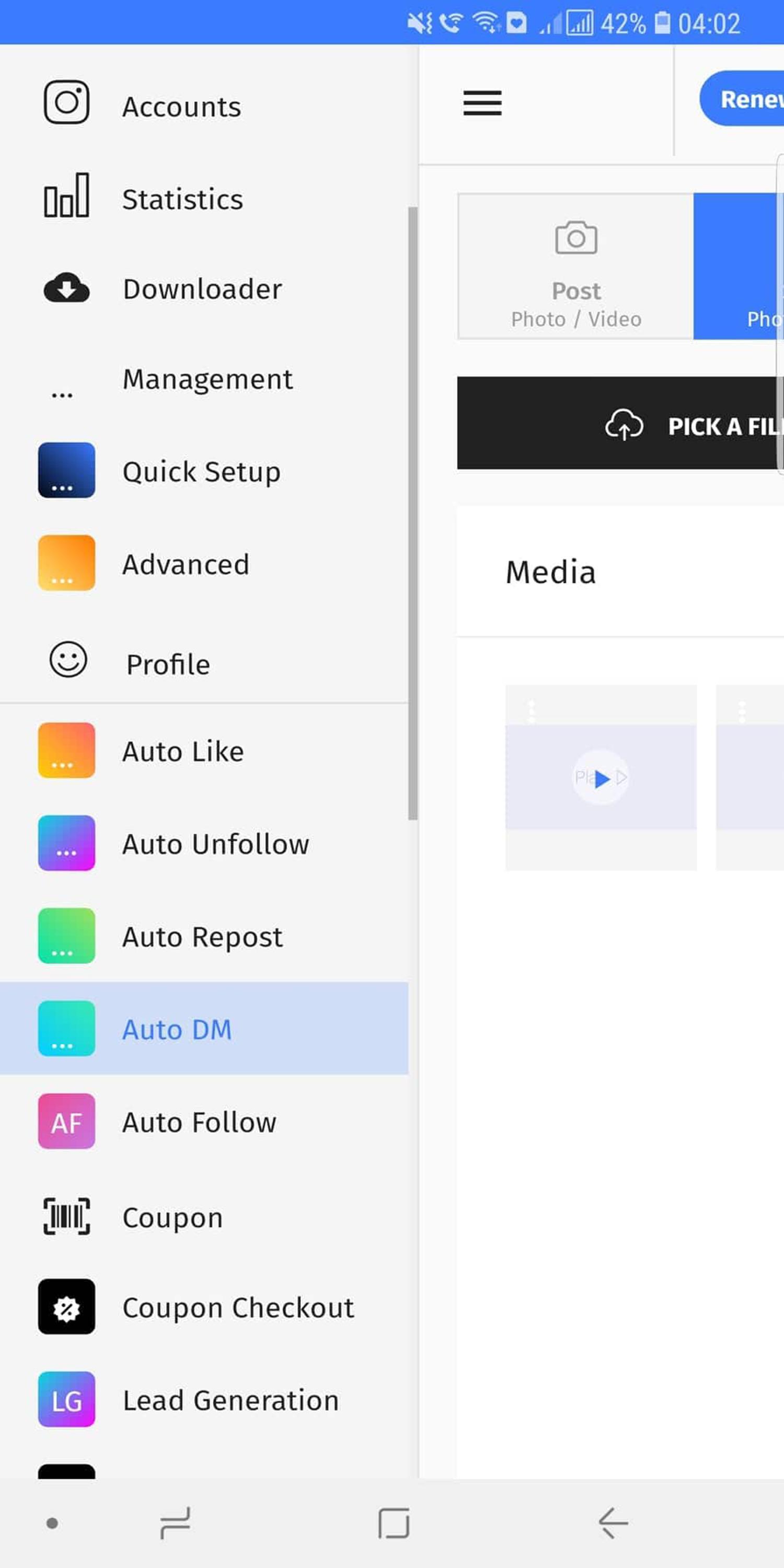
Task: Select highlighted Auto DM entry
Action: pos(204,1028)
